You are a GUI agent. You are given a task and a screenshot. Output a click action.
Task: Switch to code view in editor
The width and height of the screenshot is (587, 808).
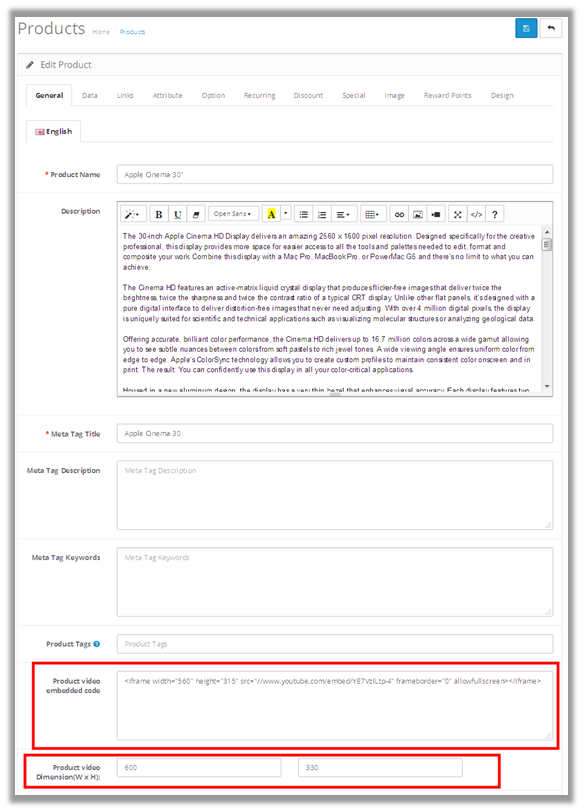[x=476, y=214]
